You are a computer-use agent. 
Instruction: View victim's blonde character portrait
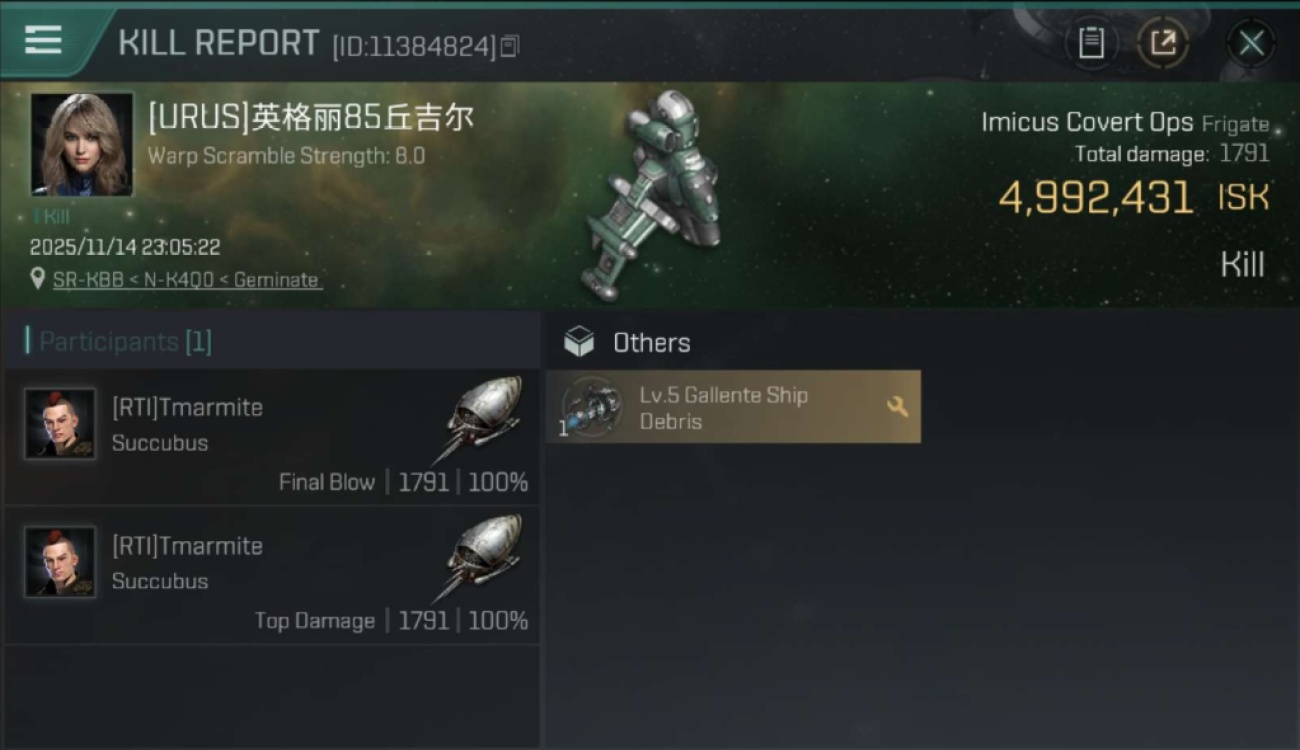pyautogui.click(x=81, y=144)
